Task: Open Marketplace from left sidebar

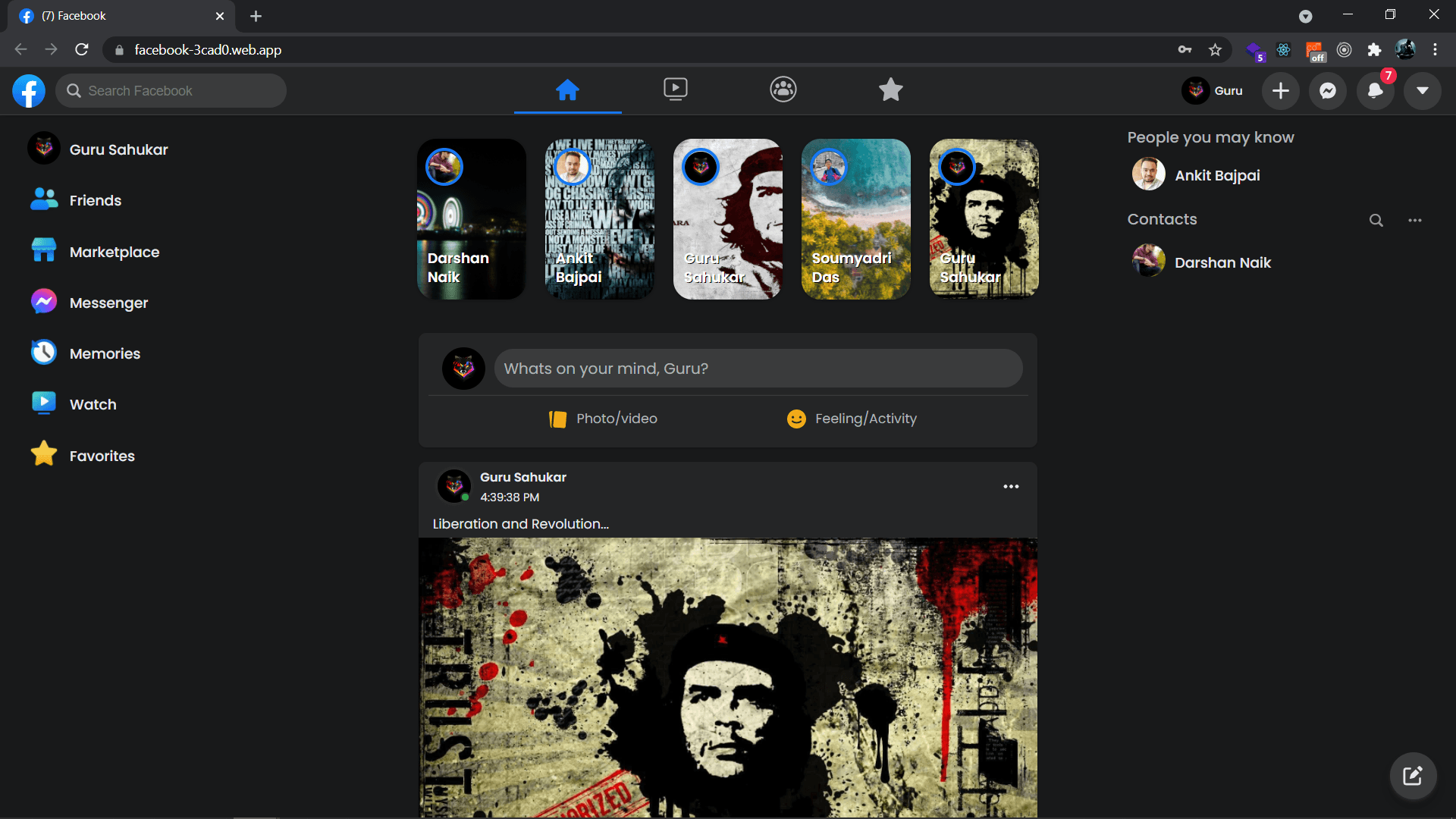Action: click(x=114, y=252)
